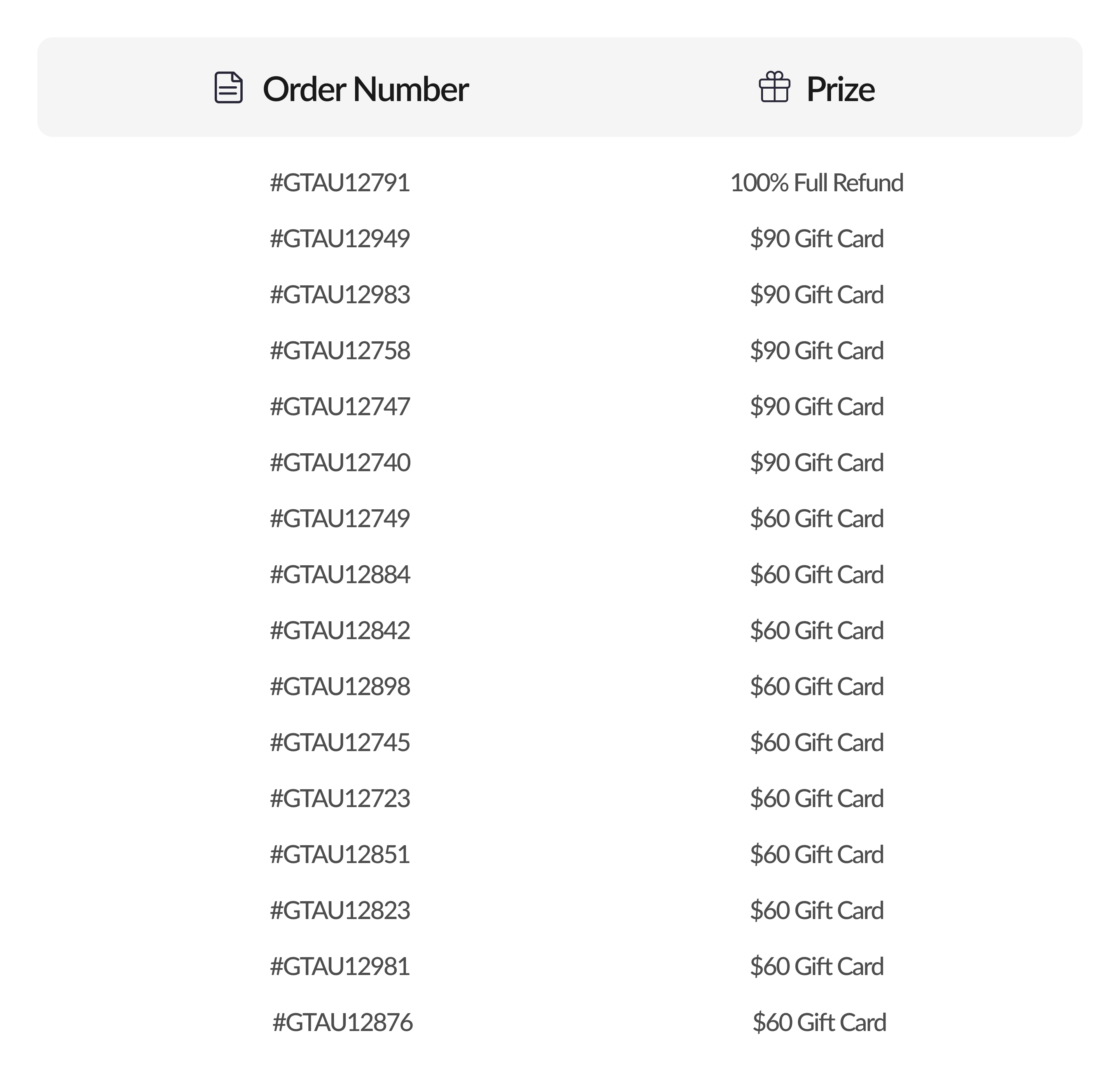Select order number #GTAU12749
1120x1087 pixels.
tap(340, 519)
